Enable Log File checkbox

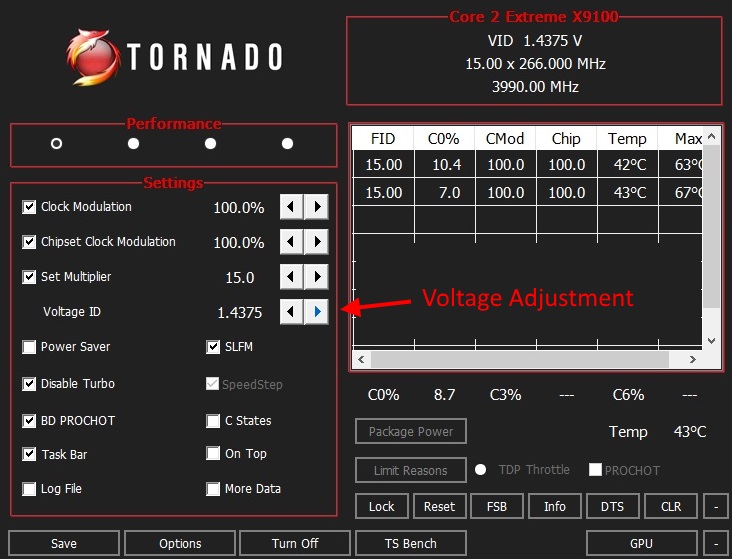click(29, 489)
